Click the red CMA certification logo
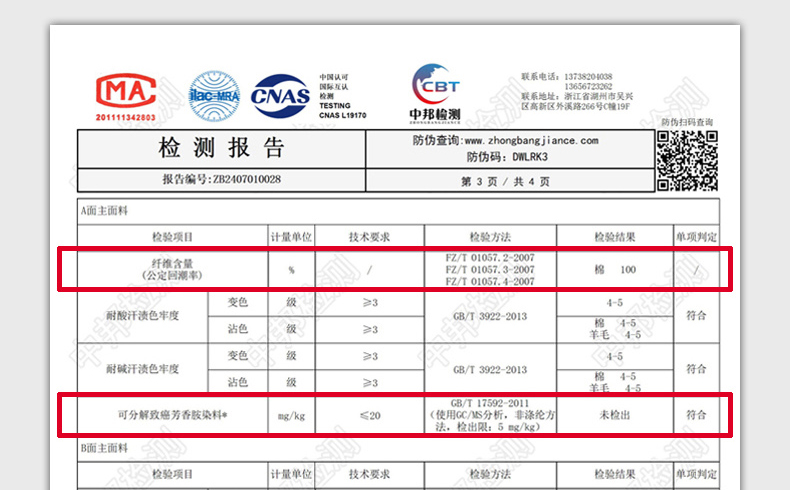 coord(125,96)
